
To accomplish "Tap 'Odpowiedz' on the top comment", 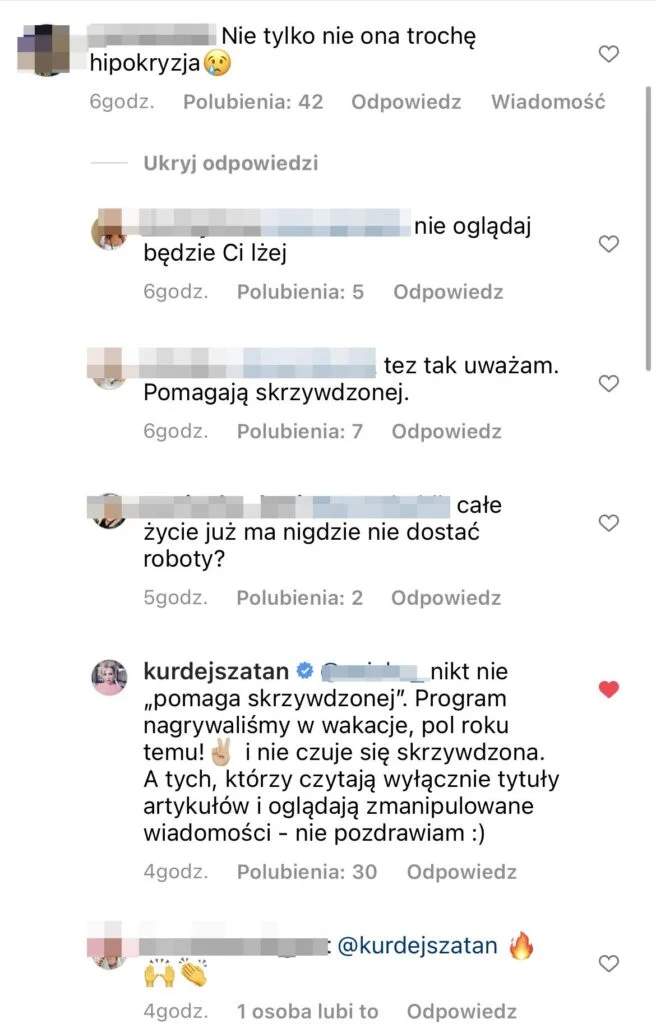I will [x=405, y=101].
